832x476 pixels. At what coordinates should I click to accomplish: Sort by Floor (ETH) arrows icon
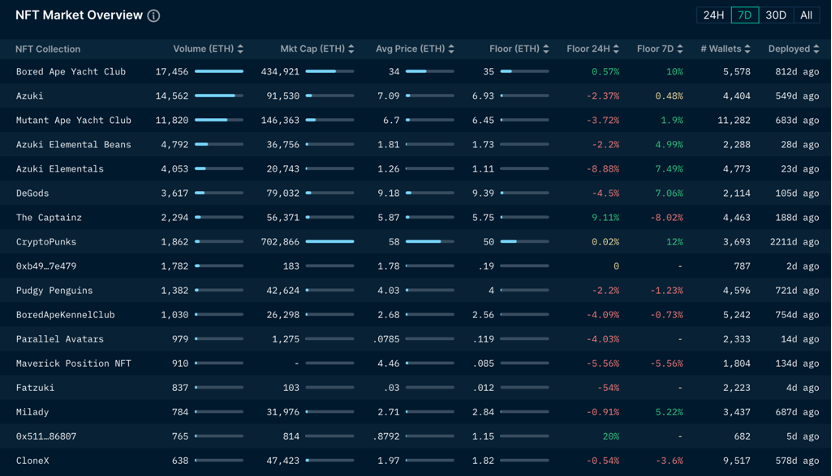coord(546,49)
